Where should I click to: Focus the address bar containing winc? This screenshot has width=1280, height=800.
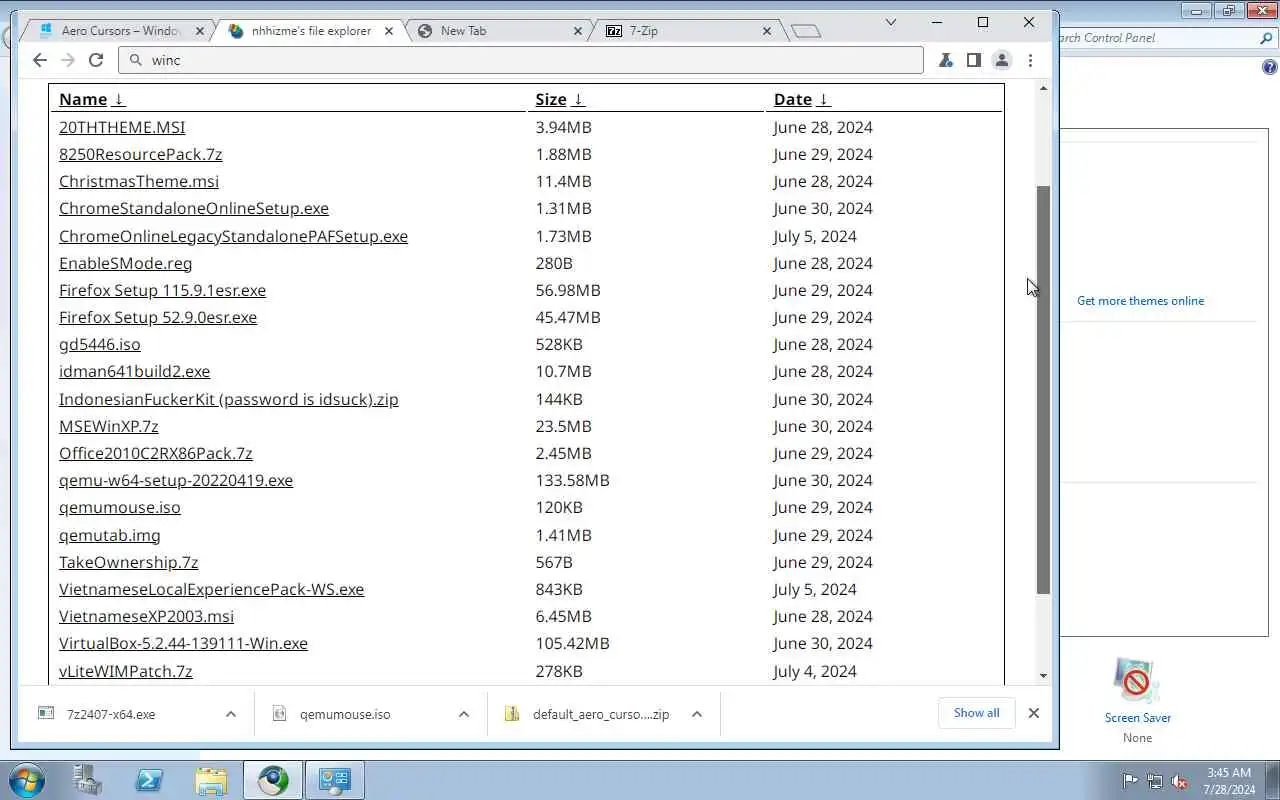pos(520,60)
